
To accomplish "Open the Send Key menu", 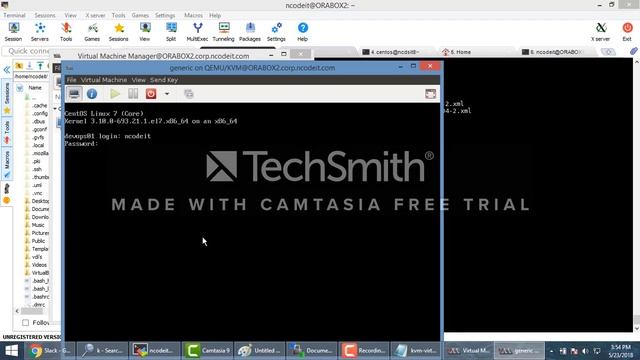I will pyautogui.click(x=164, y=80).
